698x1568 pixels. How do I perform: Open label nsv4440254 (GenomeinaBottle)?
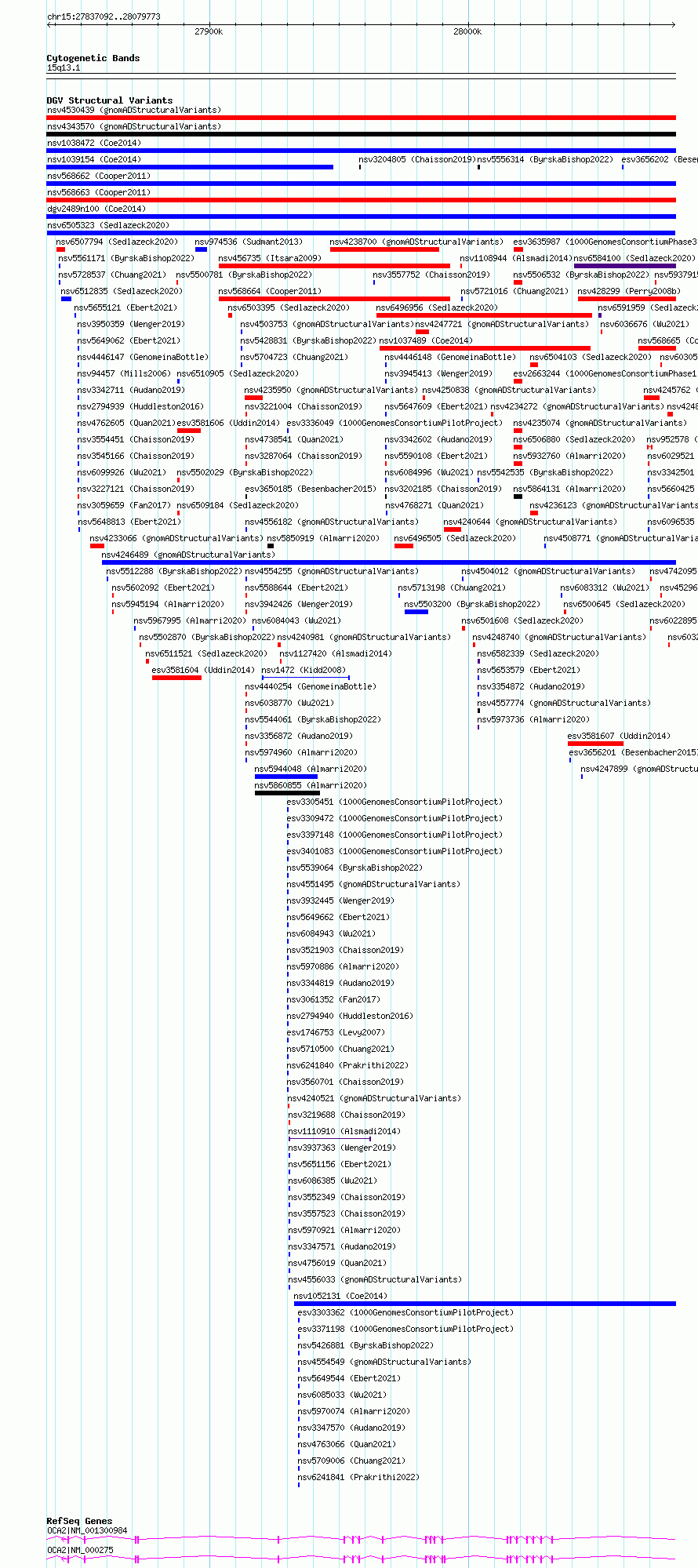click(x=311, y=687)
